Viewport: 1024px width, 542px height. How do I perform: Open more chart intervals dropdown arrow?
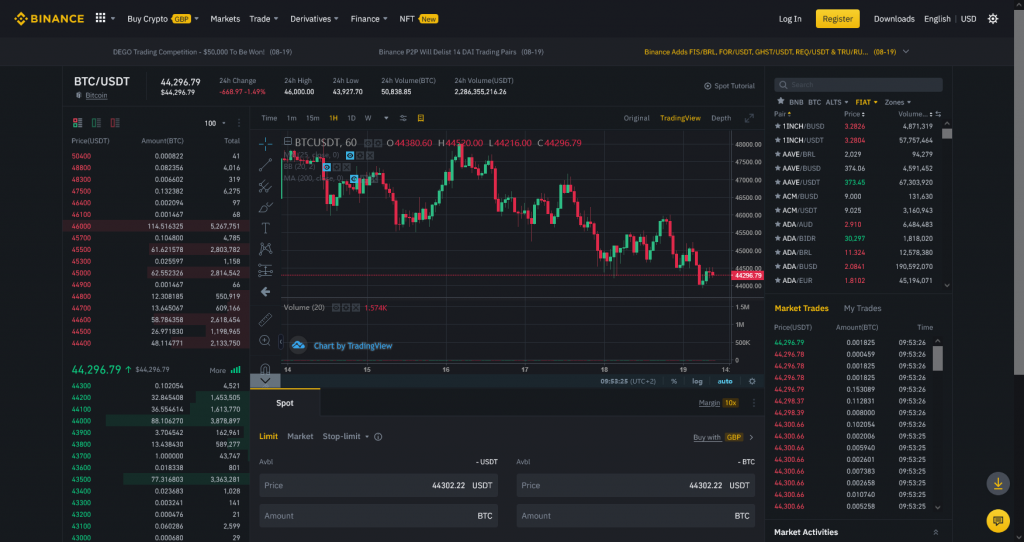386,118
